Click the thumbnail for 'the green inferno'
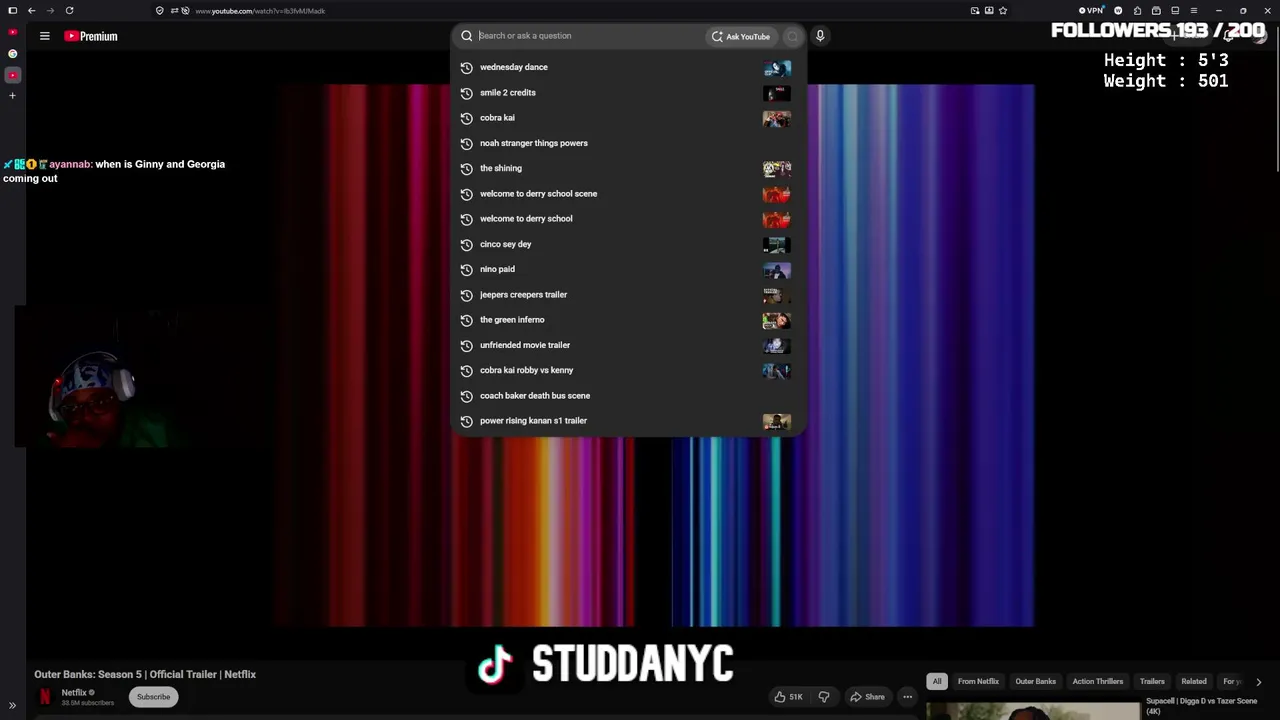Image resolution: width=1280 pixels, height=720 pixels. [777, 320]
